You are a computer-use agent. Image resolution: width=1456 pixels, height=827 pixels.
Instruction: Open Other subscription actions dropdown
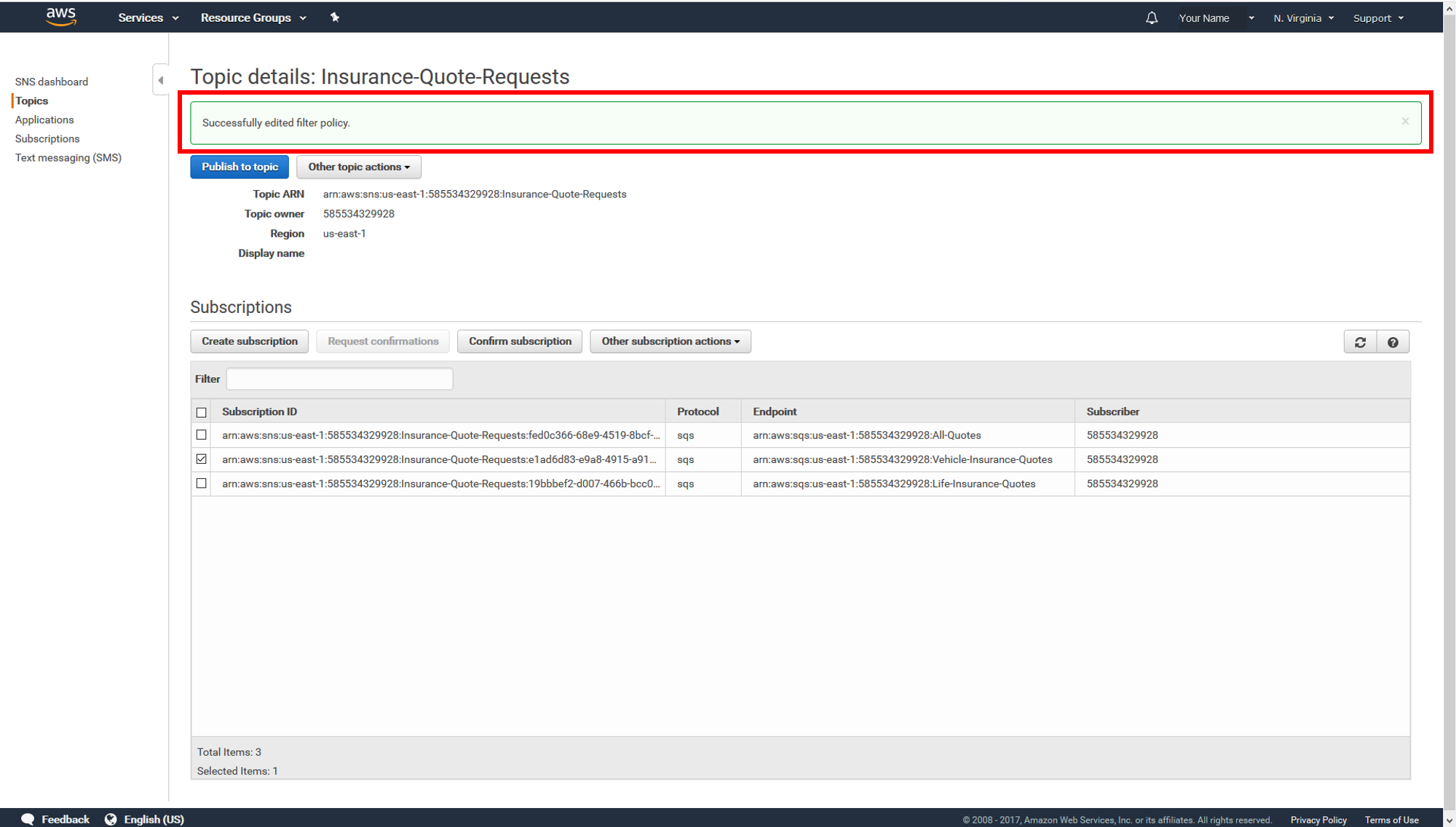click(670, 341)
